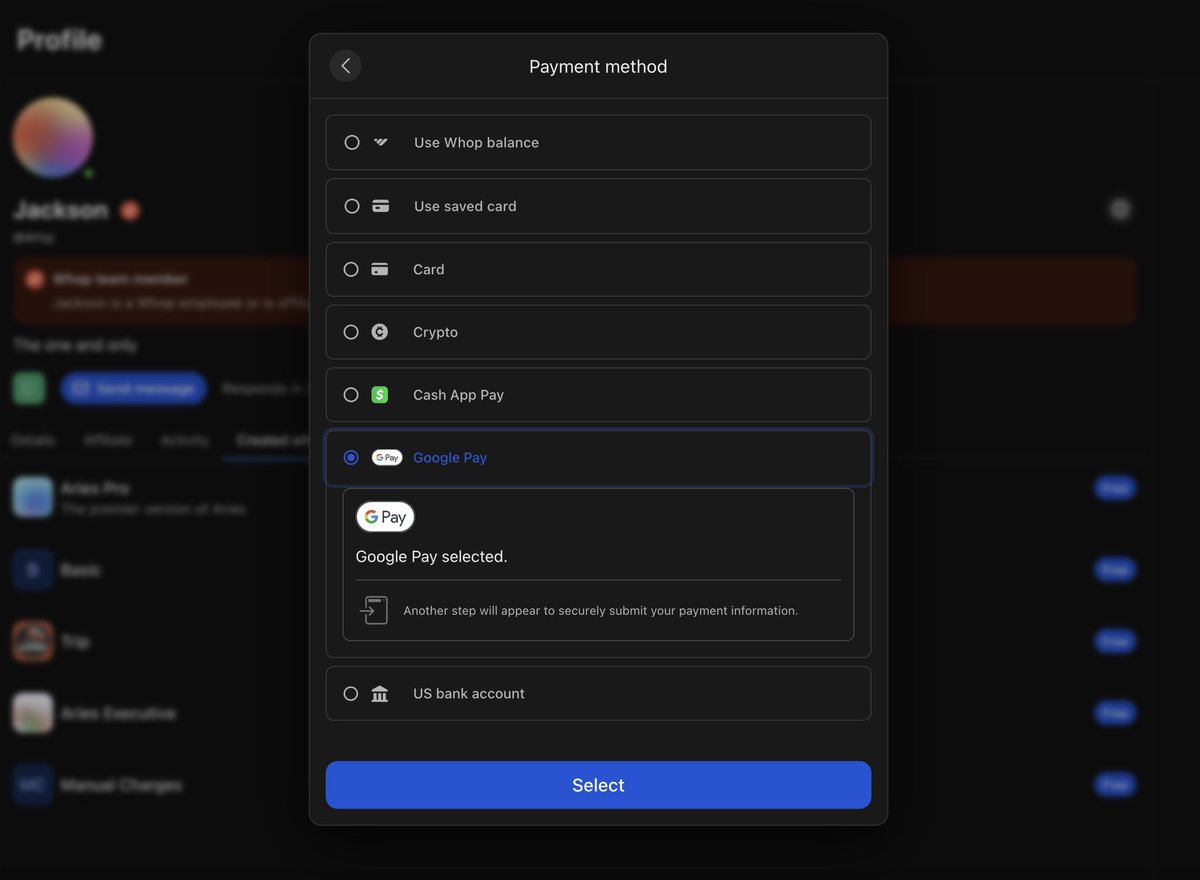Expand the Crypto payment option
Screen dimensions: 1200x880
[598, 331]
